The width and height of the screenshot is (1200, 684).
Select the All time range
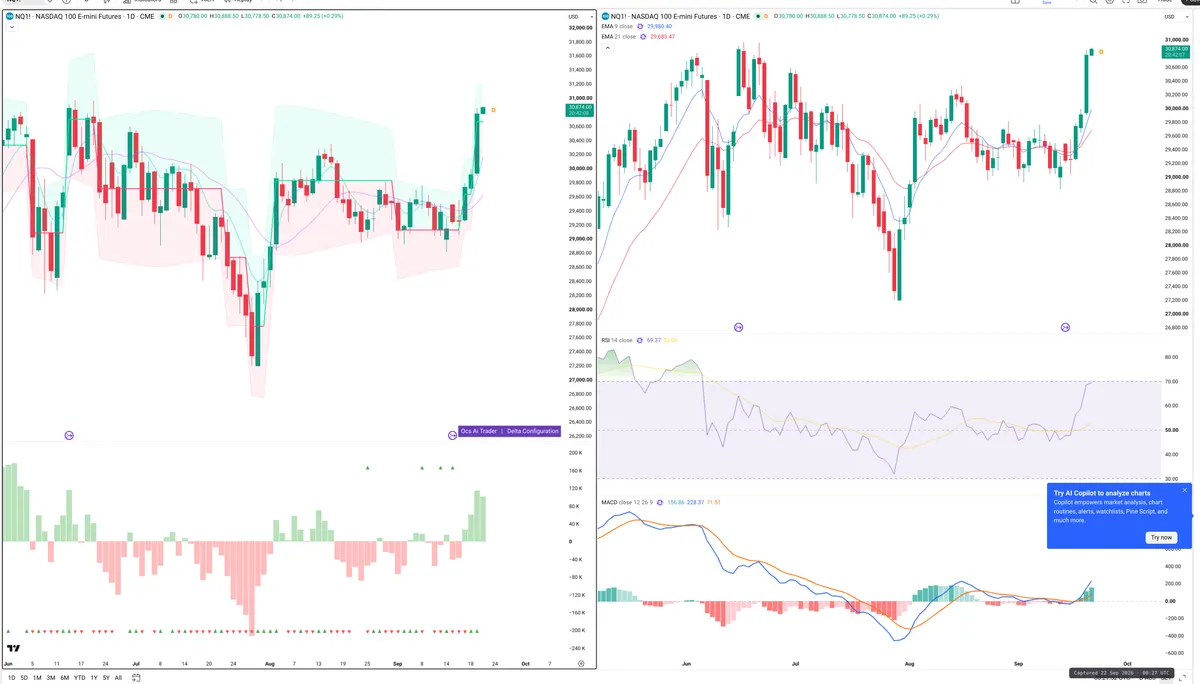(x=118, y=678)
